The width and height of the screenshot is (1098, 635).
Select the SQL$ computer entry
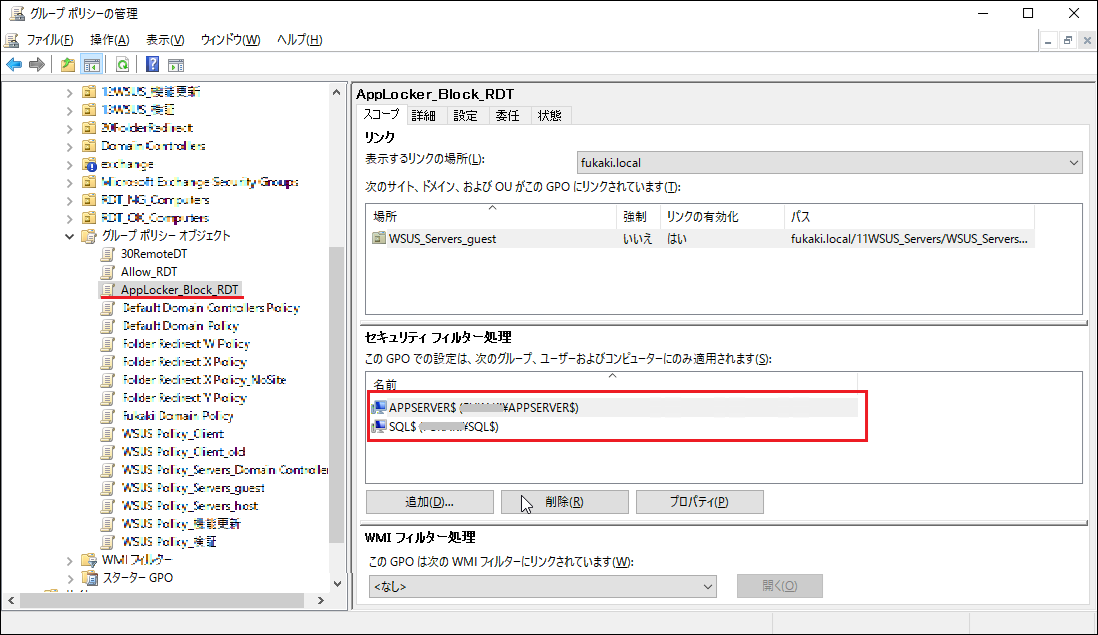pyautogui.click(x=443, y=427)
